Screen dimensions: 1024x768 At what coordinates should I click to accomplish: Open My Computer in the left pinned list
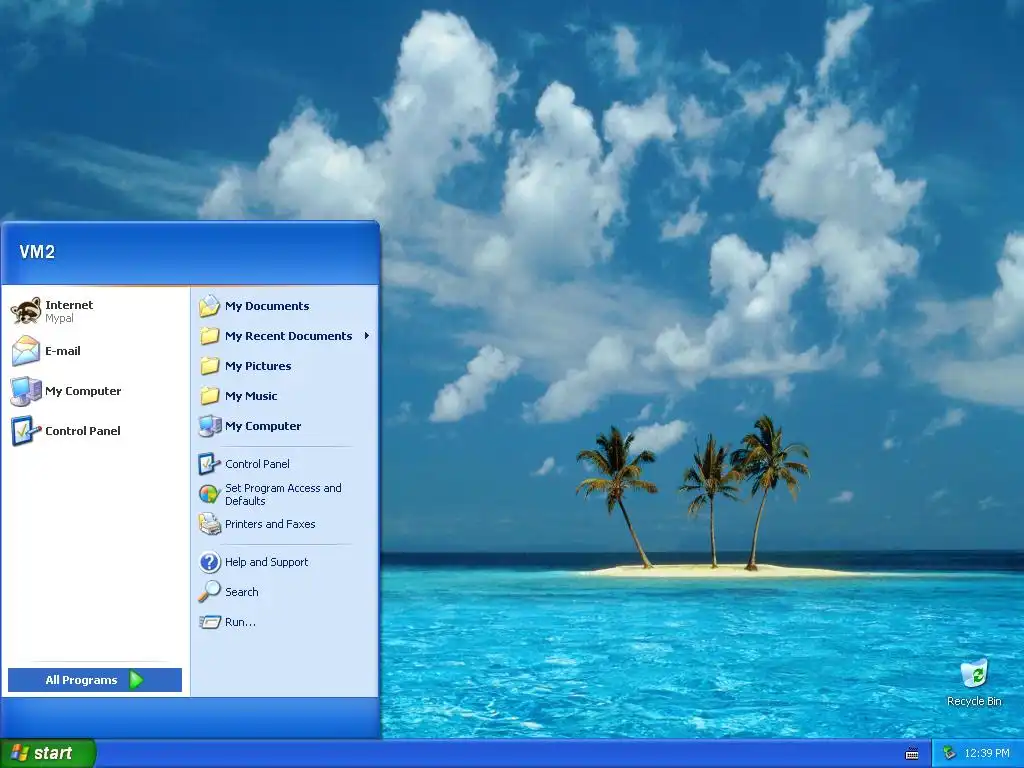click(95, 391)
